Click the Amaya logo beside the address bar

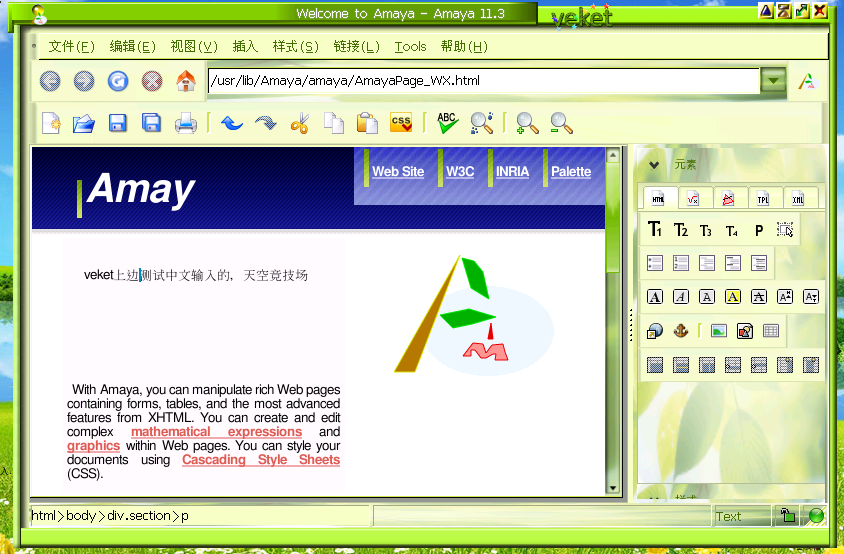click(x=807, y=82)
